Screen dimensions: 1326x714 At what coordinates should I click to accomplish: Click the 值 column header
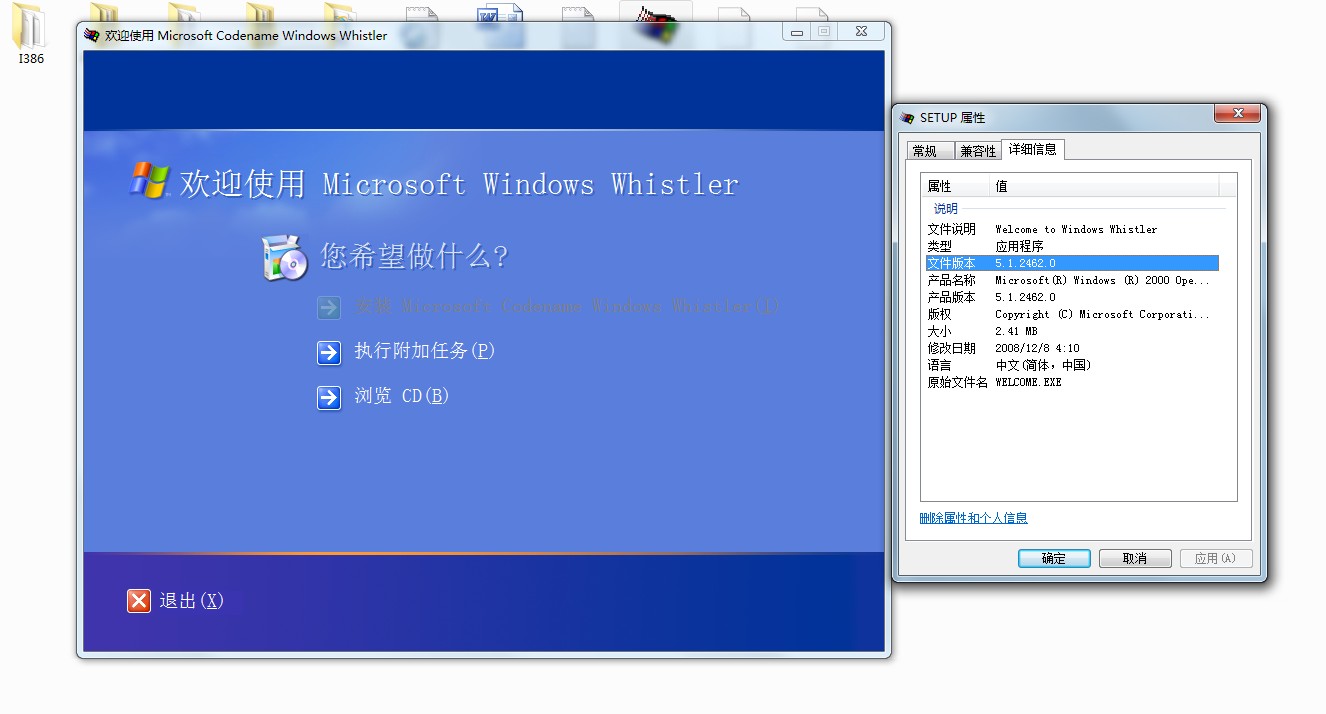click(x=1105, y=186)
